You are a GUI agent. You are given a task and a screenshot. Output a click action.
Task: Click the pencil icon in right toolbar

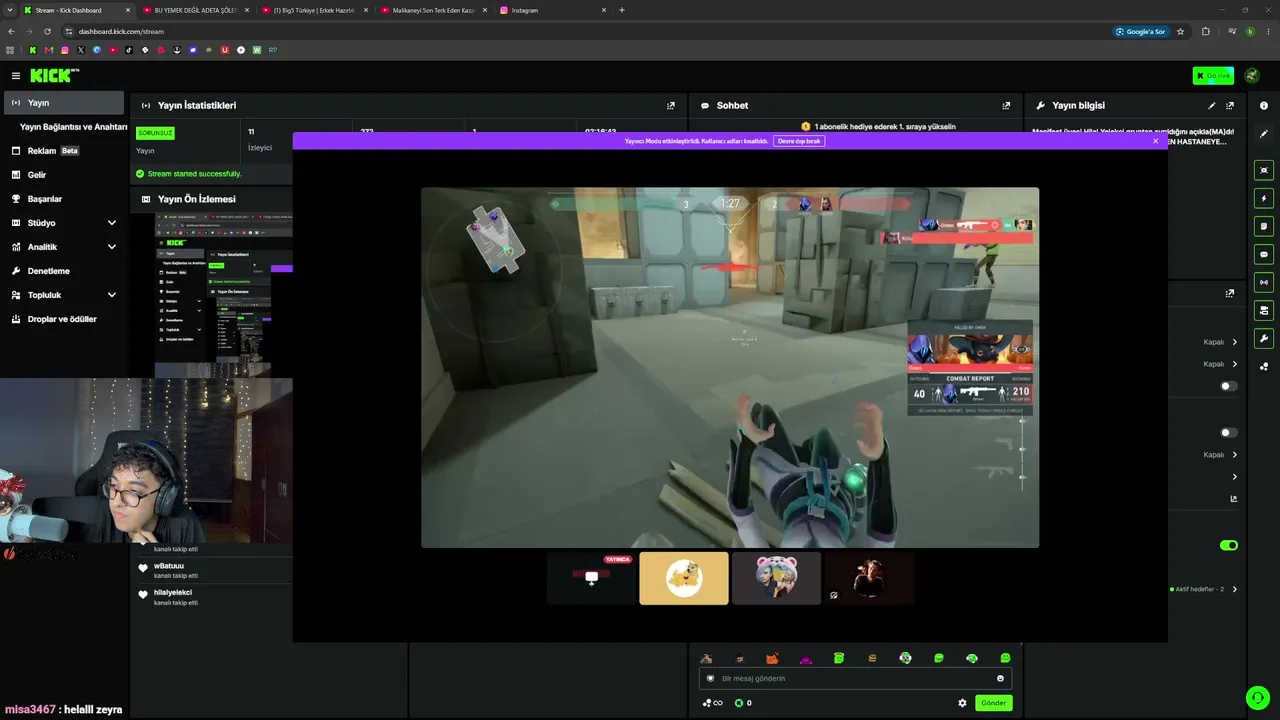coord(1264,133)
